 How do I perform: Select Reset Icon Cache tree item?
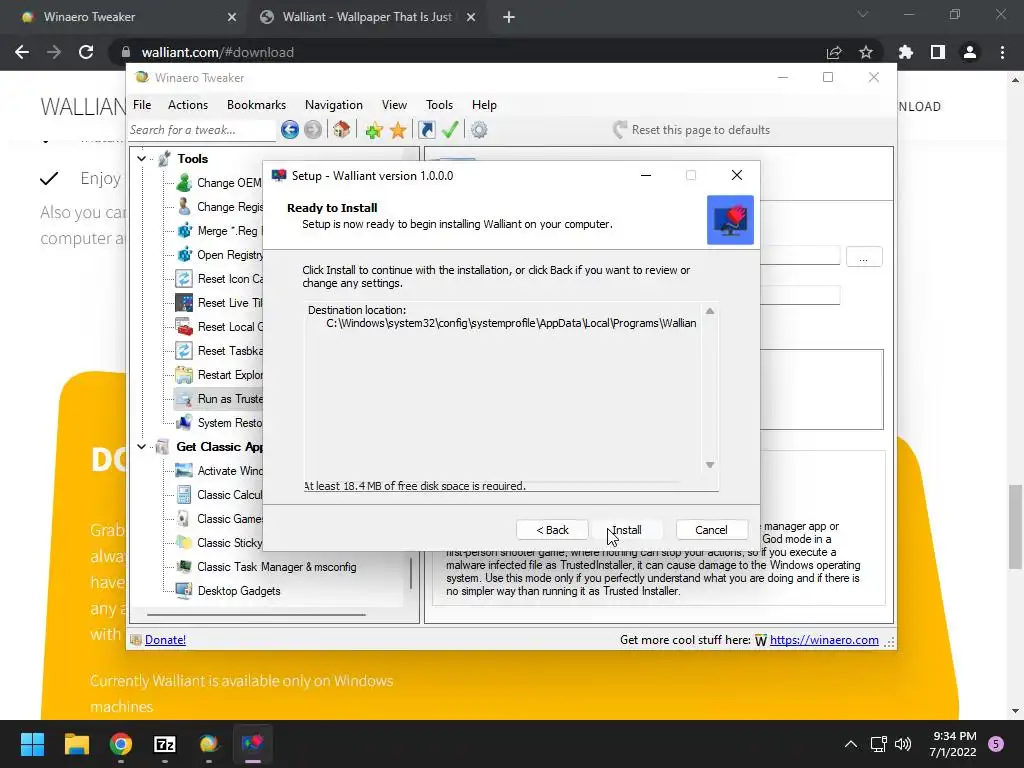[219, 279]
